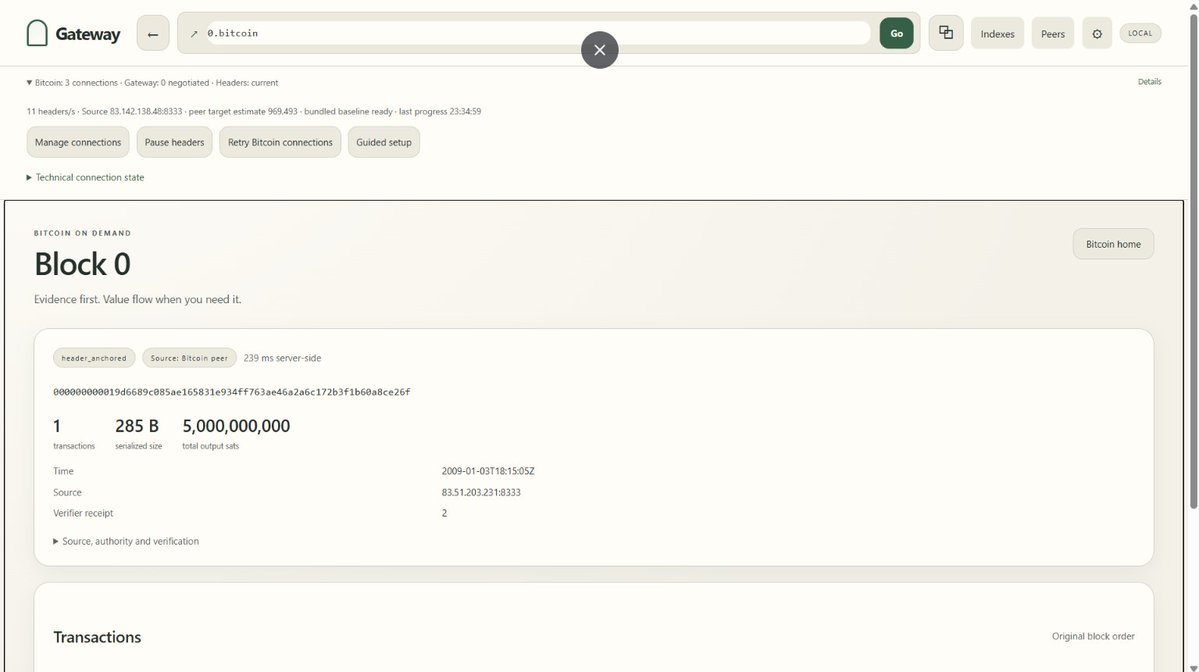The image size is (1199, 672).
Task: Expand Technical connection state
Action: point(85,177)
